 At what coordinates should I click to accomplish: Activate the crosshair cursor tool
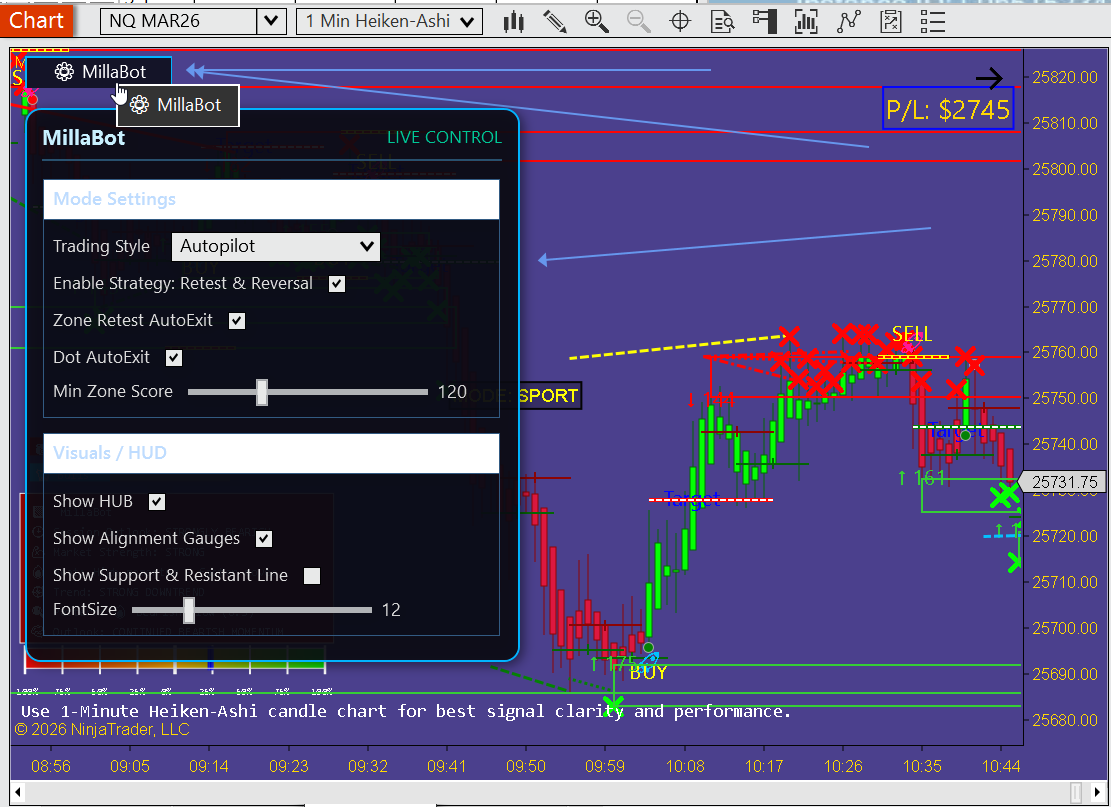tap(681, 21)
